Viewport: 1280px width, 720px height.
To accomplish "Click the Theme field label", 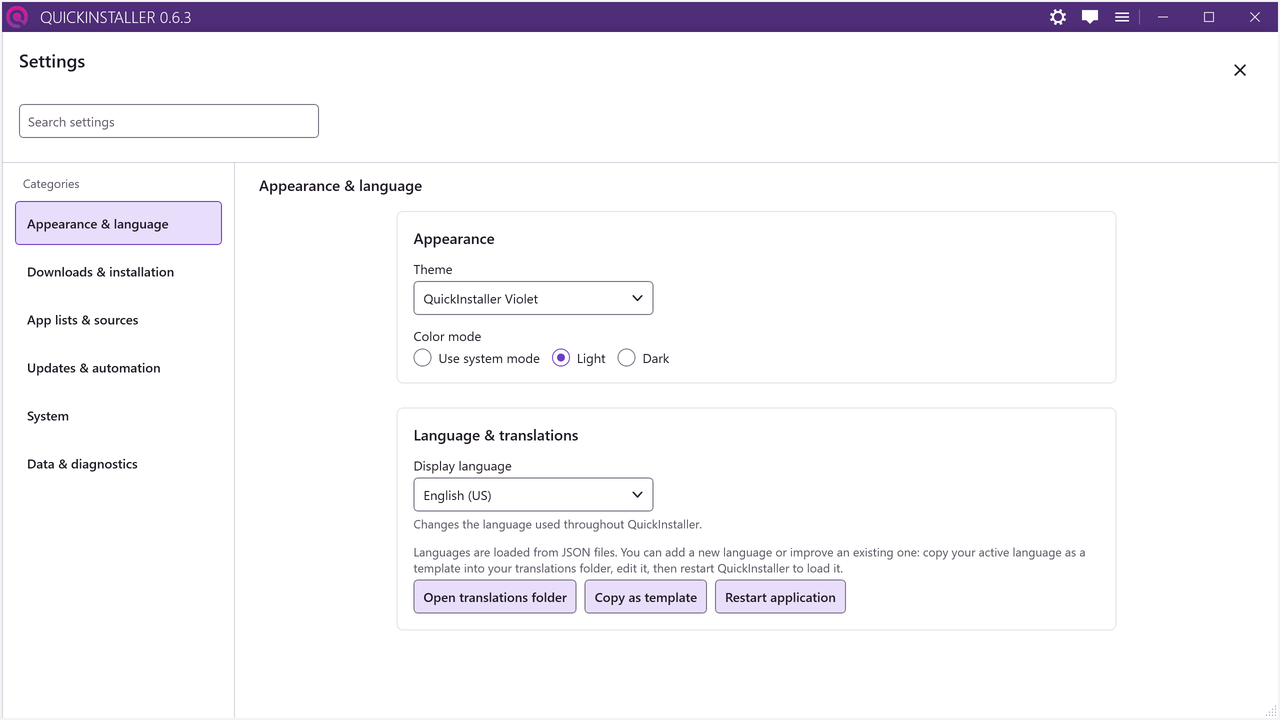I will [433, 269].
